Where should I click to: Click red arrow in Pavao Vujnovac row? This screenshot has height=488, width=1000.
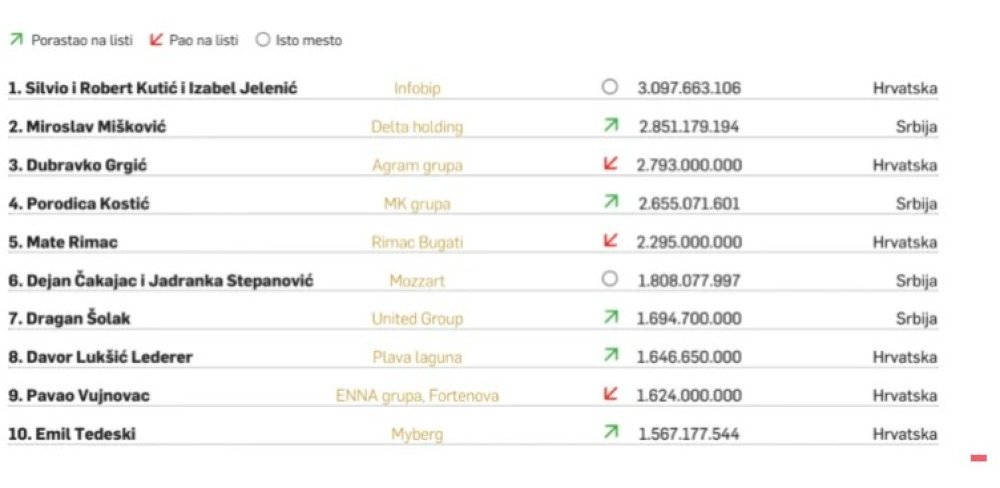(x=611, y=395)
